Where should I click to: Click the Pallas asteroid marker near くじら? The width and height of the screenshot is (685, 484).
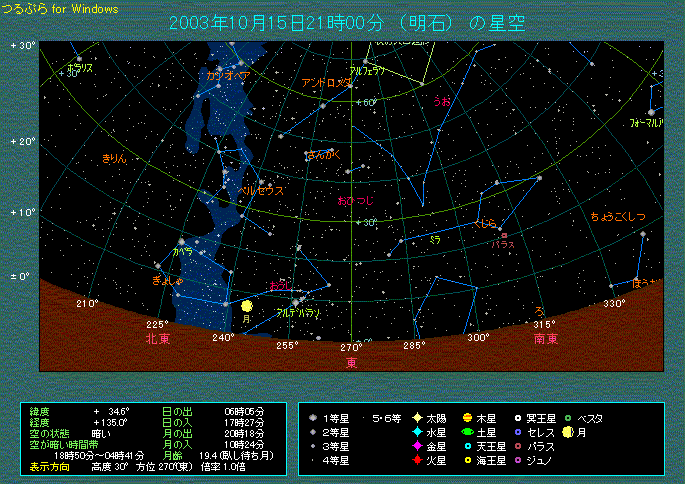[x=504, y=235]
